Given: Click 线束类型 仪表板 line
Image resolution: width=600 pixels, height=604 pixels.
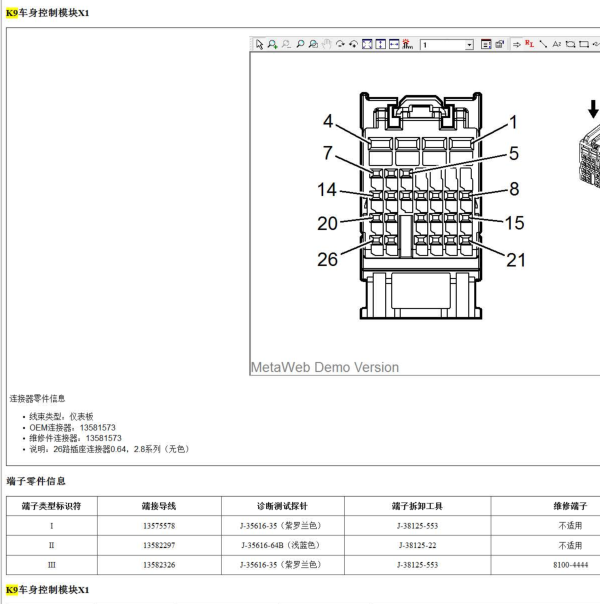Looking at the screenshot, I should pos(61,416).
